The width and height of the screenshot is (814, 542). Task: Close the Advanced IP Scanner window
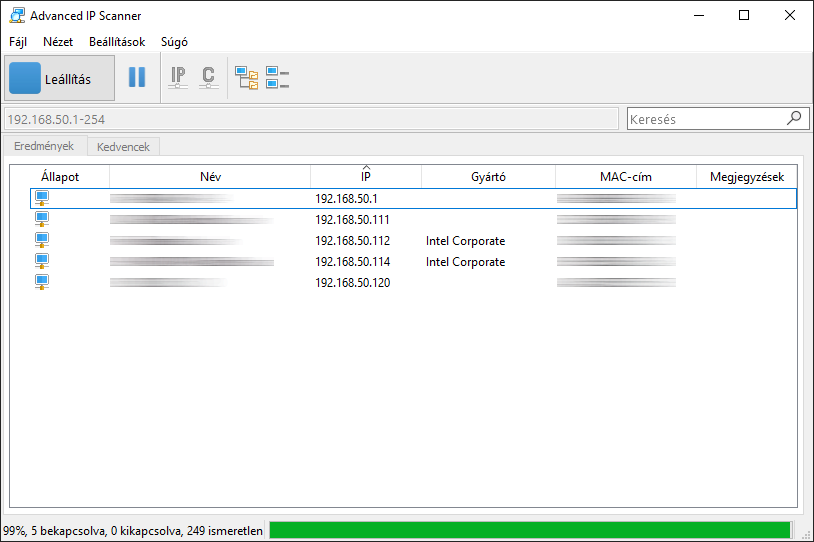(790, 15)
